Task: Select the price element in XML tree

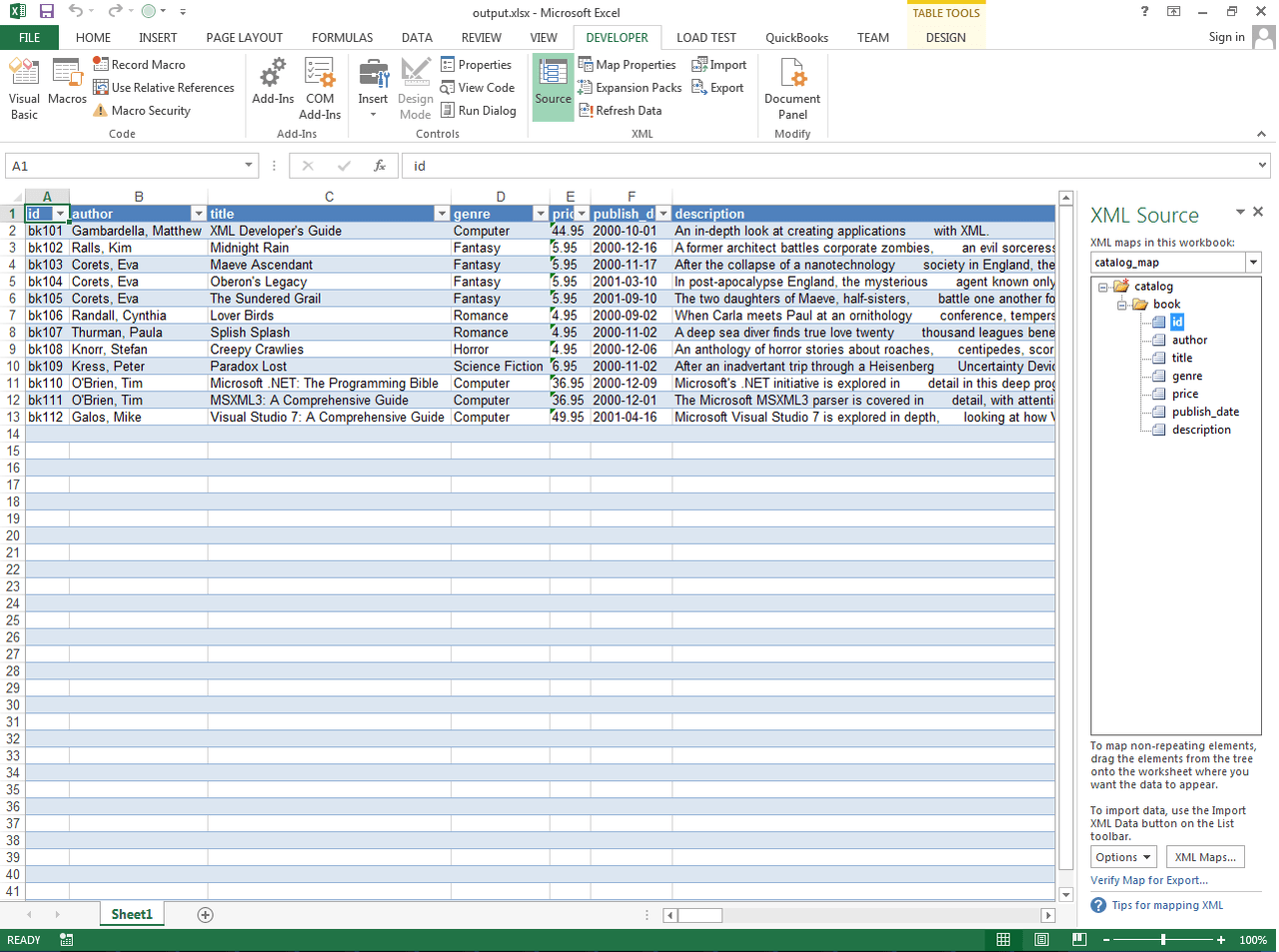Action: click(x=1185, y=394)
